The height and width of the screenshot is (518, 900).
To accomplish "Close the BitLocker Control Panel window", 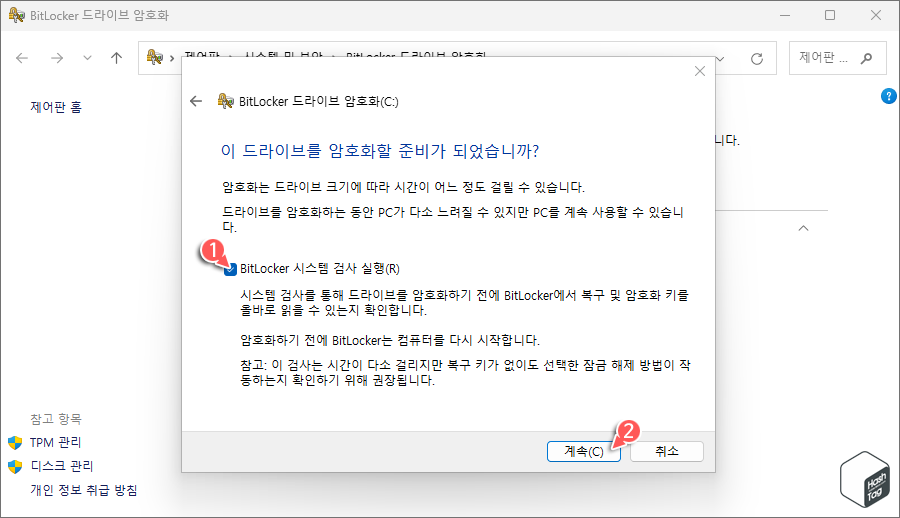I will point(876,16).
